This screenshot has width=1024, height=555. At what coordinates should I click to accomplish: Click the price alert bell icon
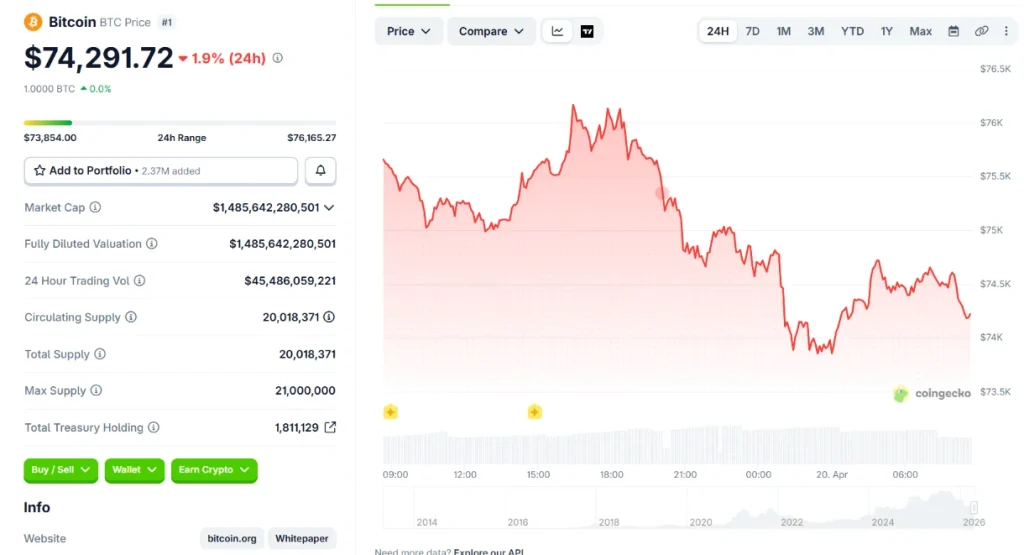click(x=320, y=171)
